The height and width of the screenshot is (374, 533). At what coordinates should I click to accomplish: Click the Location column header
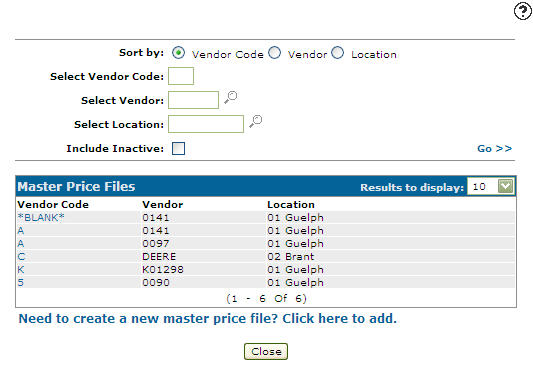pyautogui.click(x=291, y=204)
